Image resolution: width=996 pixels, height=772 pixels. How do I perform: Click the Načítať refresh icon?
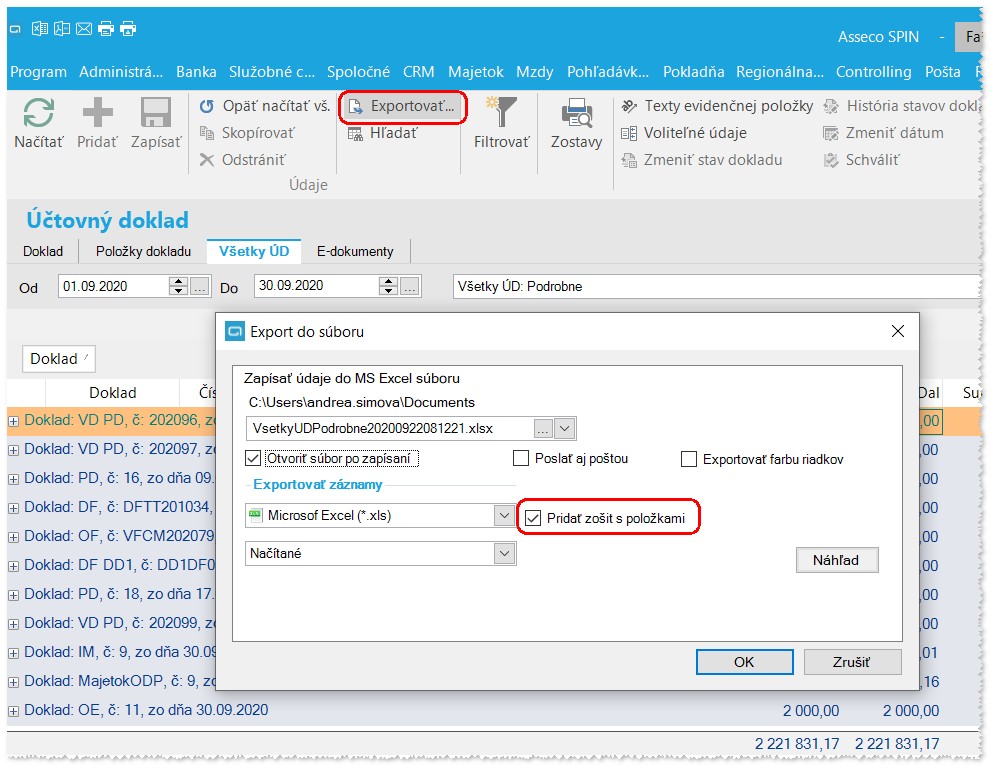[x=38, y=113]
